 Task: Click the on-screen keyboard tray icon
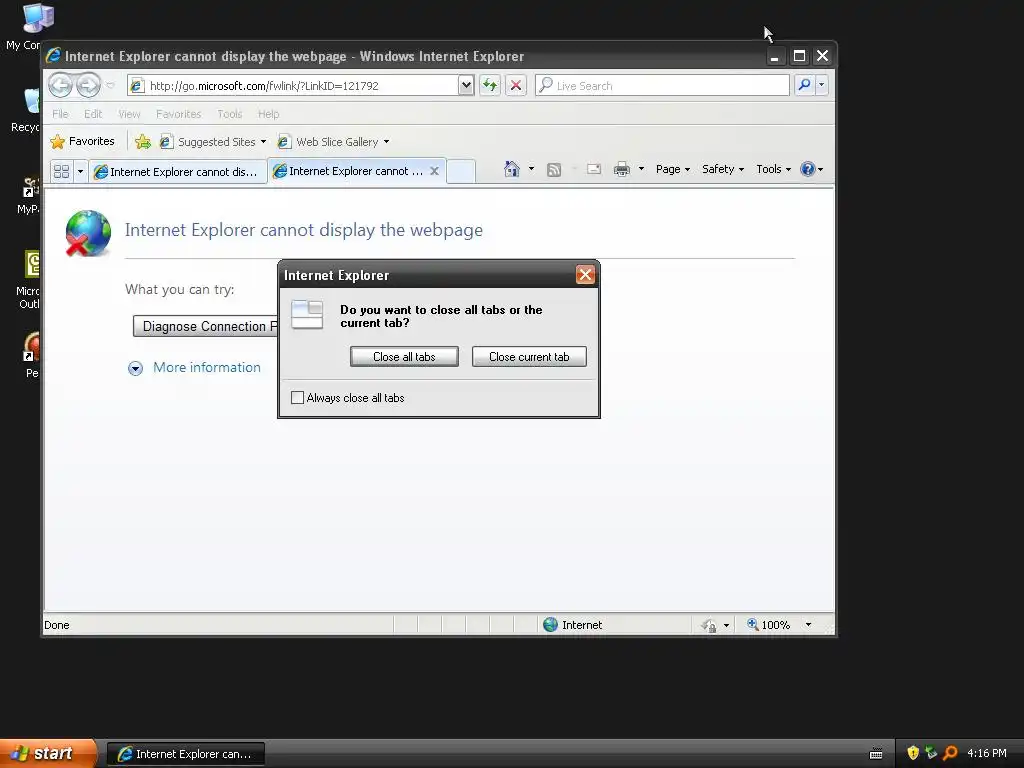point(876,754)
